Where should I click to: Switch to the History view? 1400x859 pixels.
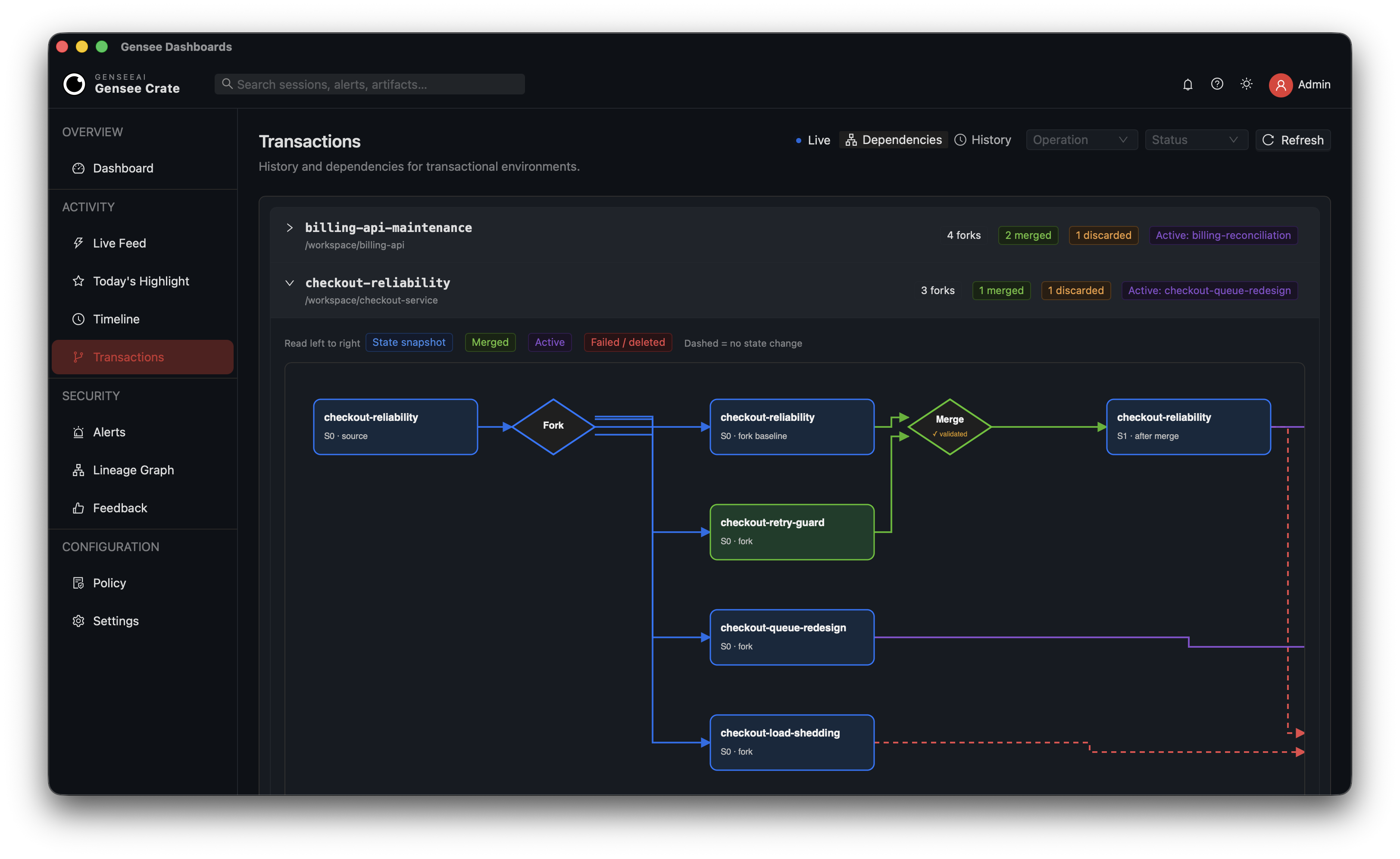983,140
